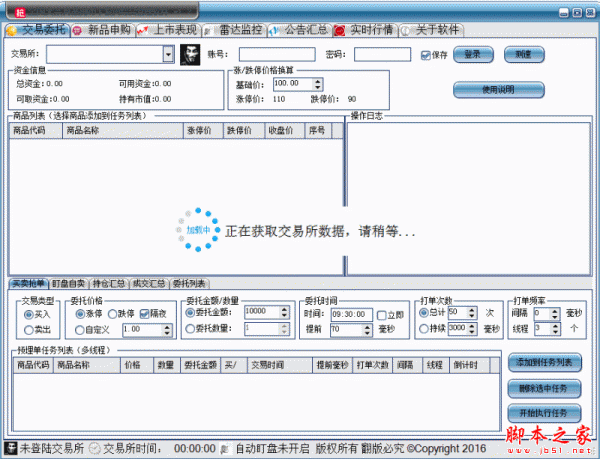This screenshot has height=459, width=600.
Task: Open the 新品申购 tab
Action: 103,30
